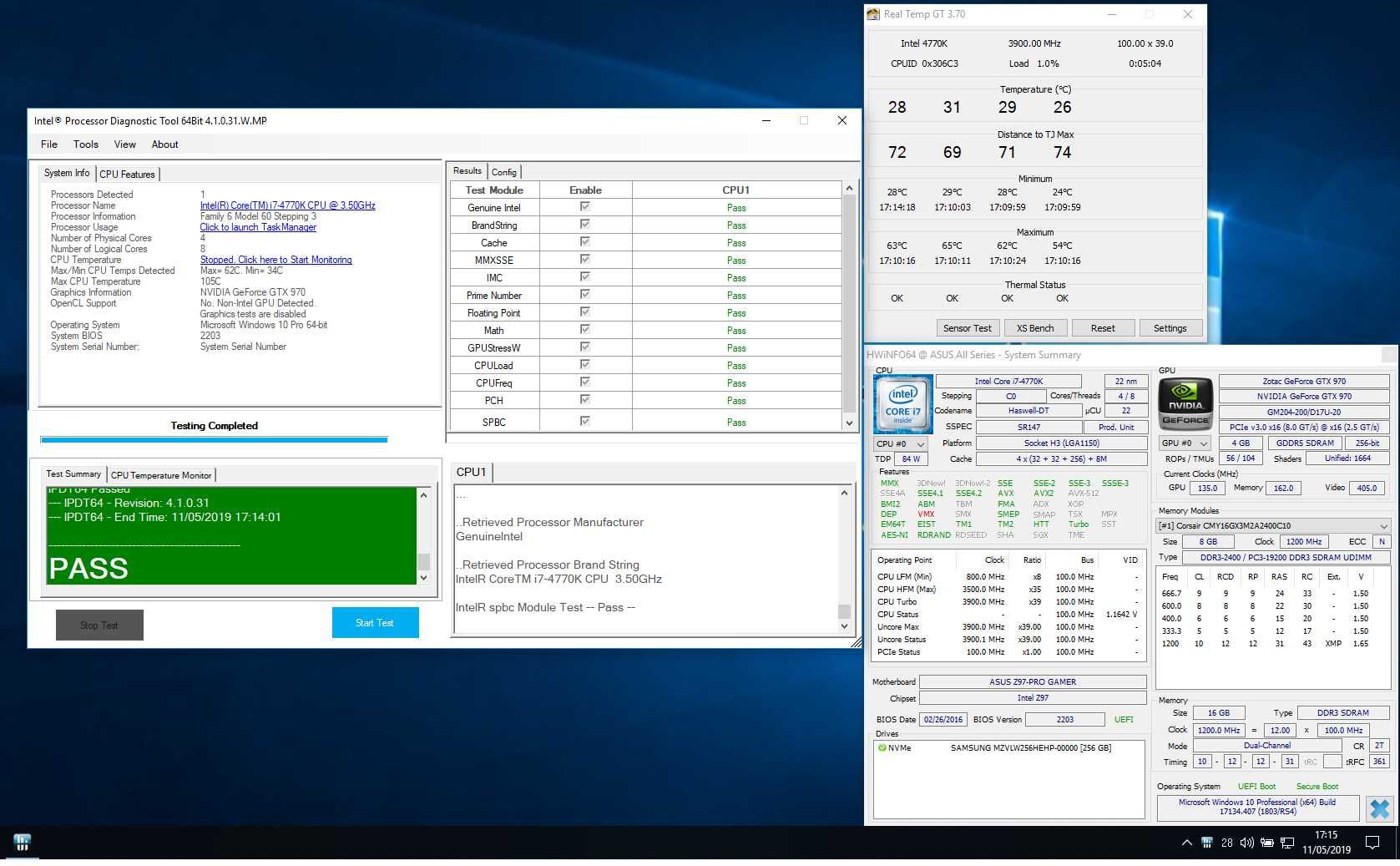
Task: Toggle the Math test enable checkbox
Action: coord(585,330)
